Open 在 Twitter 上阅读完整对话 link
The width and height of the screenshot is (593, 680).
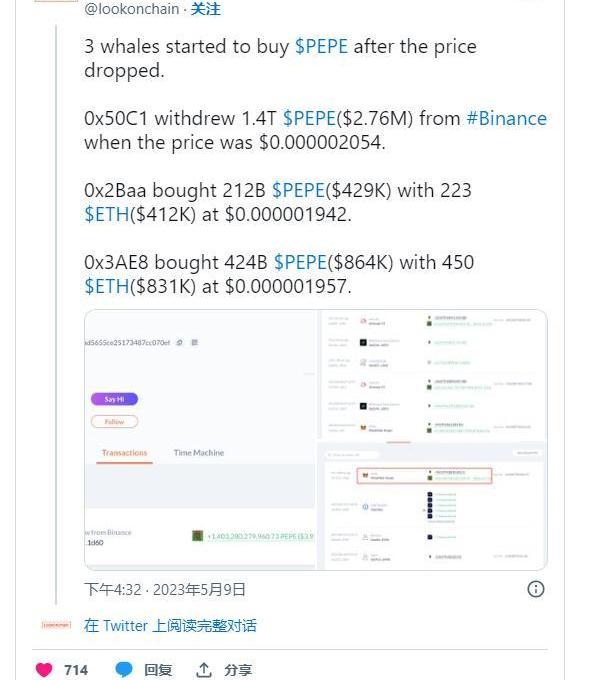point(170,625)
